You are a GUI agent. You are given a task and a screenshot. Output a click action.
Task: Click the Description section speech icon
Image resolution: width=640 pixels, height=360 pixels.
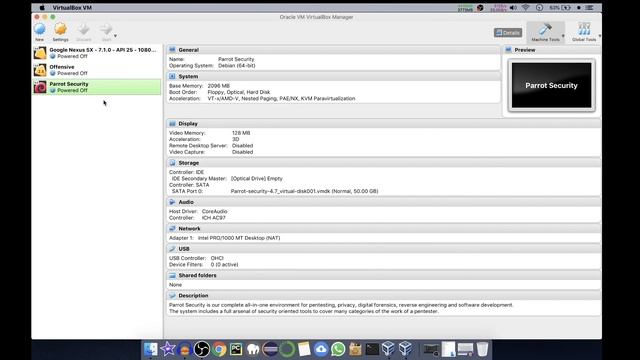[172, 296]
